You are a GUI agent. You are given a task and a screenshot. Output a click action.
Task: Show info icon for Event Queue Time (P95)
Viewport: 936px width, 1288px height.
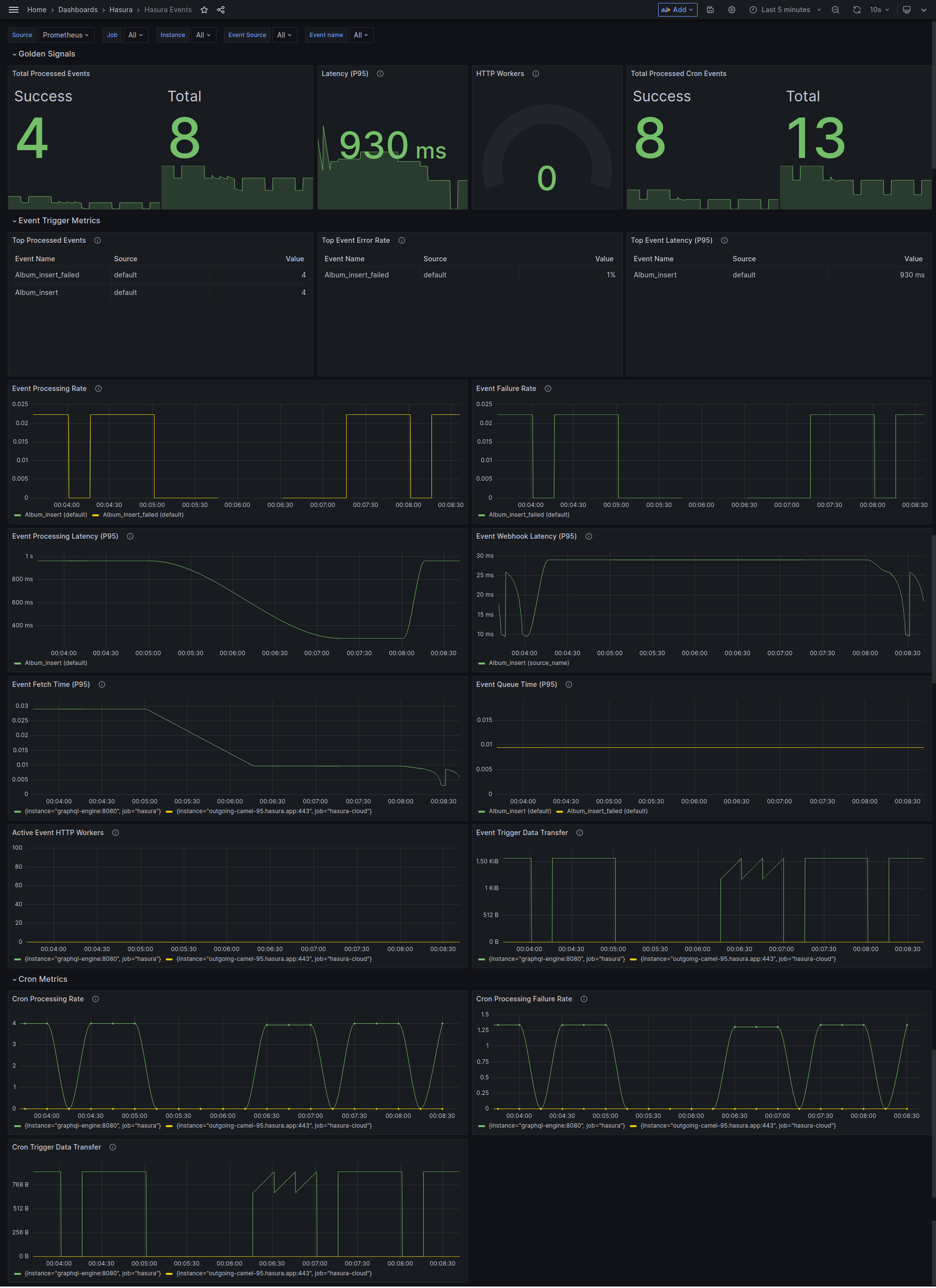(x=569, y=685)
